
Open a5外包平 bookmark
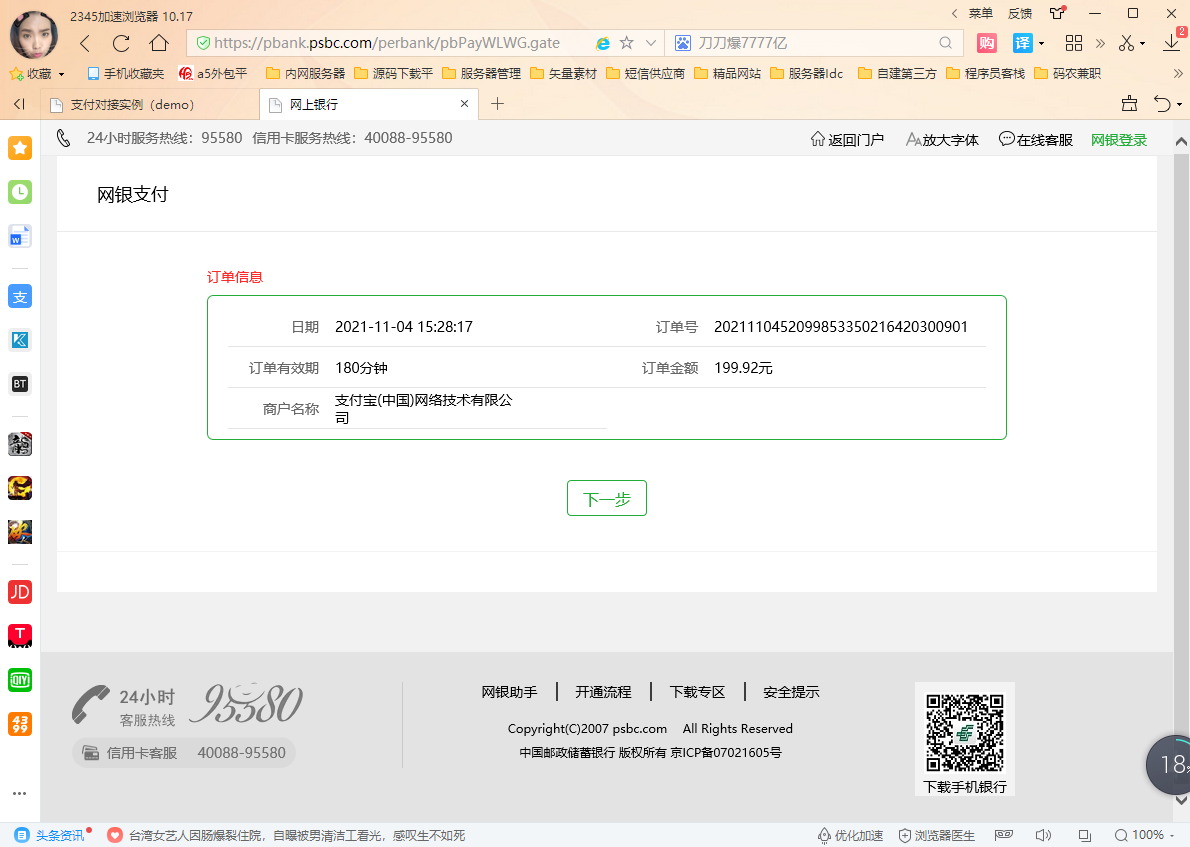click(x=213, y=74)
